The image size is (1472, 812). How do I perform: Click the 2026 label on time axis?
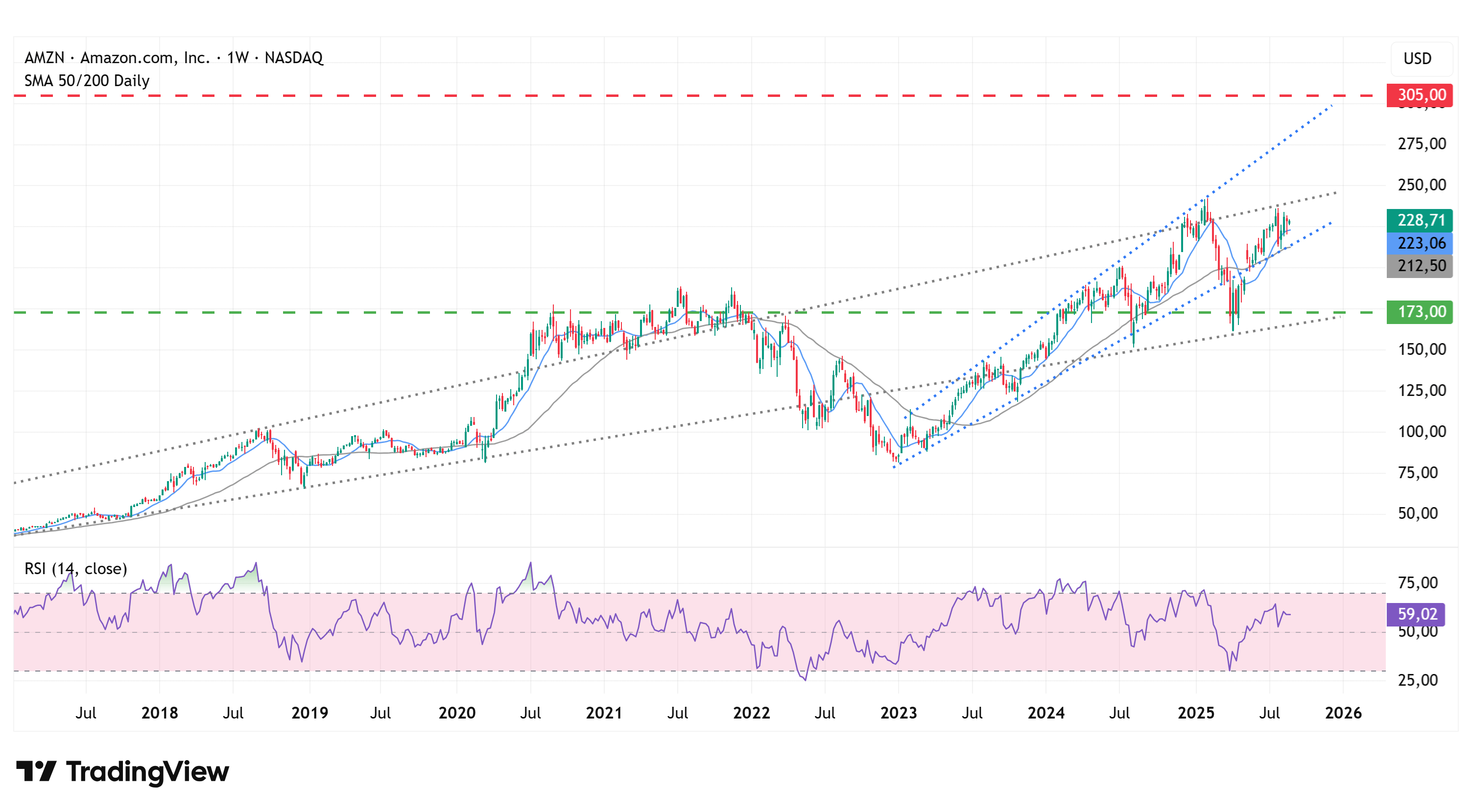[1343, 713]
